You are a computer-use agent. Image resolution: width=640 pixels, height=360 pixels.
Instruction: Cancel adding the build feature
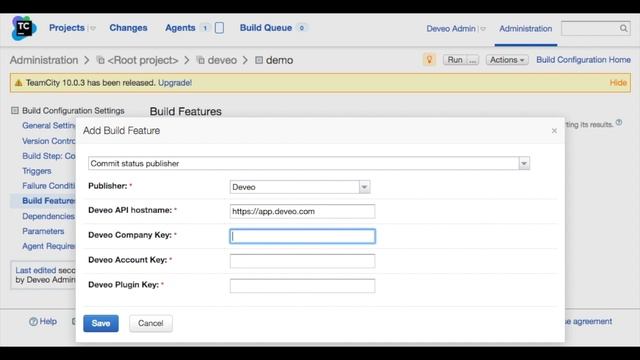[151, 323]
